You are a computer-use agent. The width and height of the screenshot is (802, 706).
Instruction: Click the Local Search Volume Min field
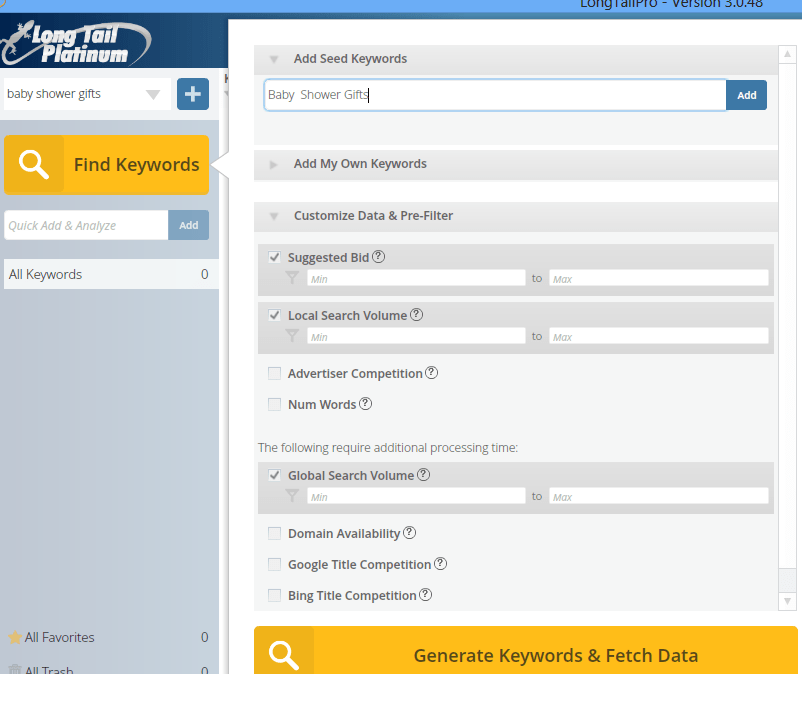click(416, 336)
